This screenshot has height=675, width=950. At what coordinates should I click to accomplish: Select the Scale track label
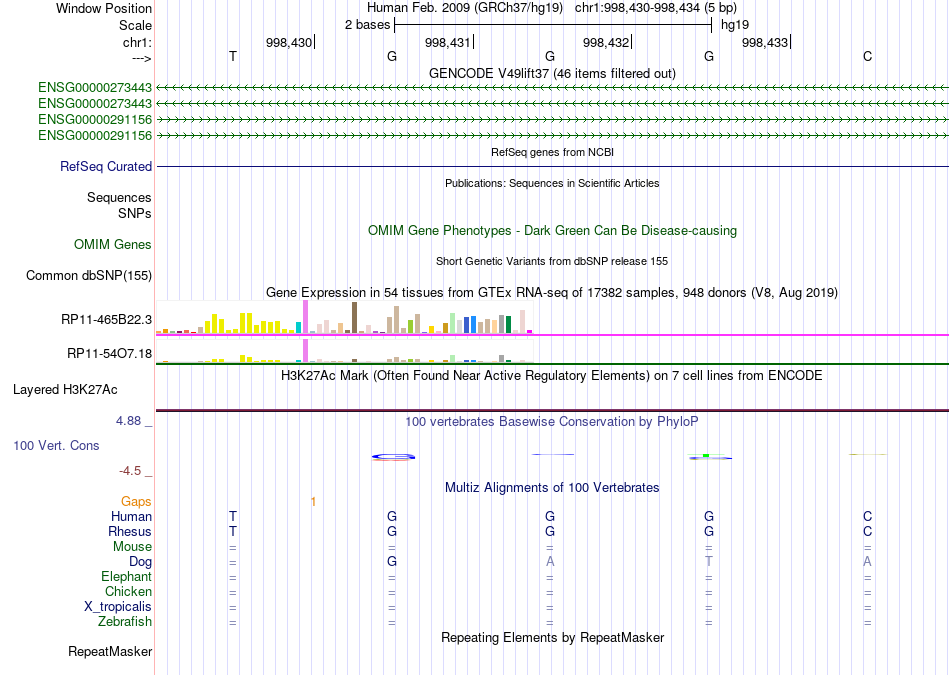135,25
